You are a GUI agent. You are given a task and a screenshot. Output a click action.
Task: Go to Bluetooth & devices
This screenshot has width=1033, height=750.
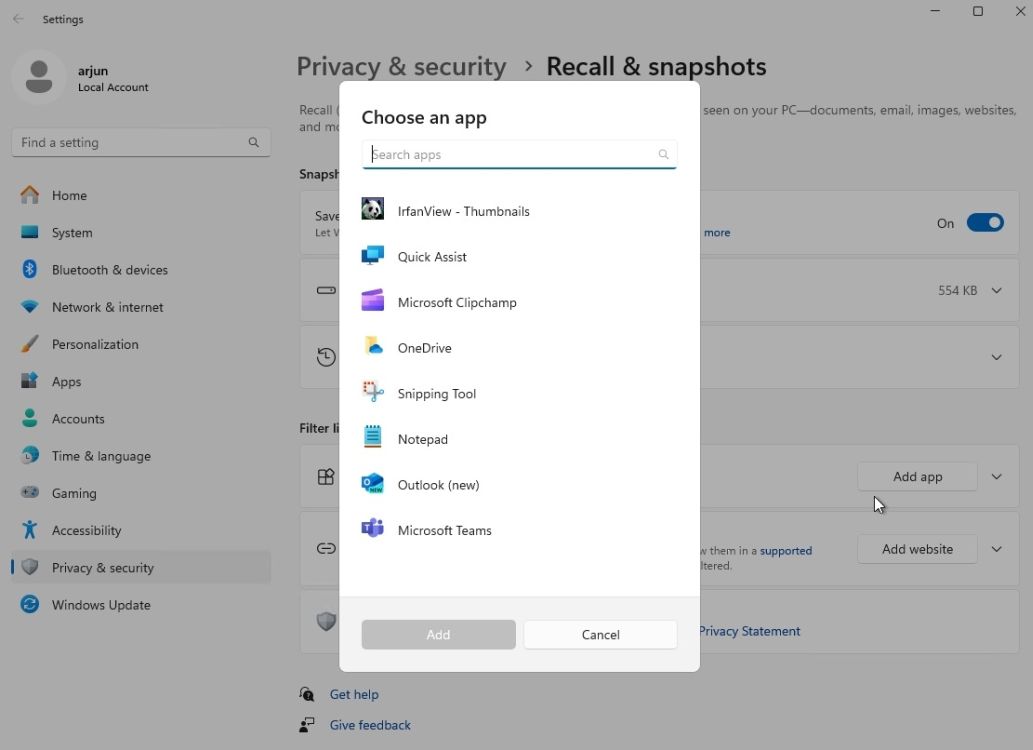coord(141,270)
